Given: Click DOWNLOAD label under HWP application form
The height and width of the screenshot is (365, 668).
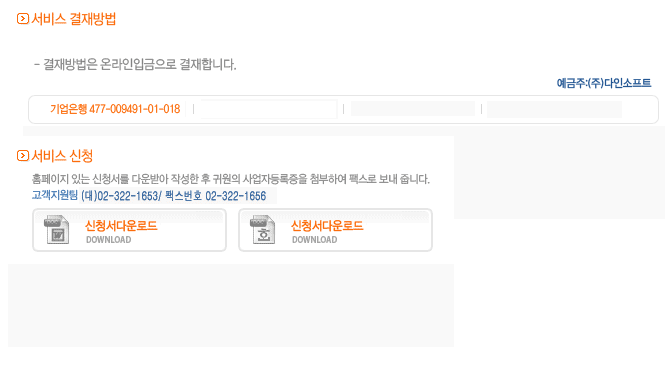Looking at the screenshot, I should click(x=314, y=240).
